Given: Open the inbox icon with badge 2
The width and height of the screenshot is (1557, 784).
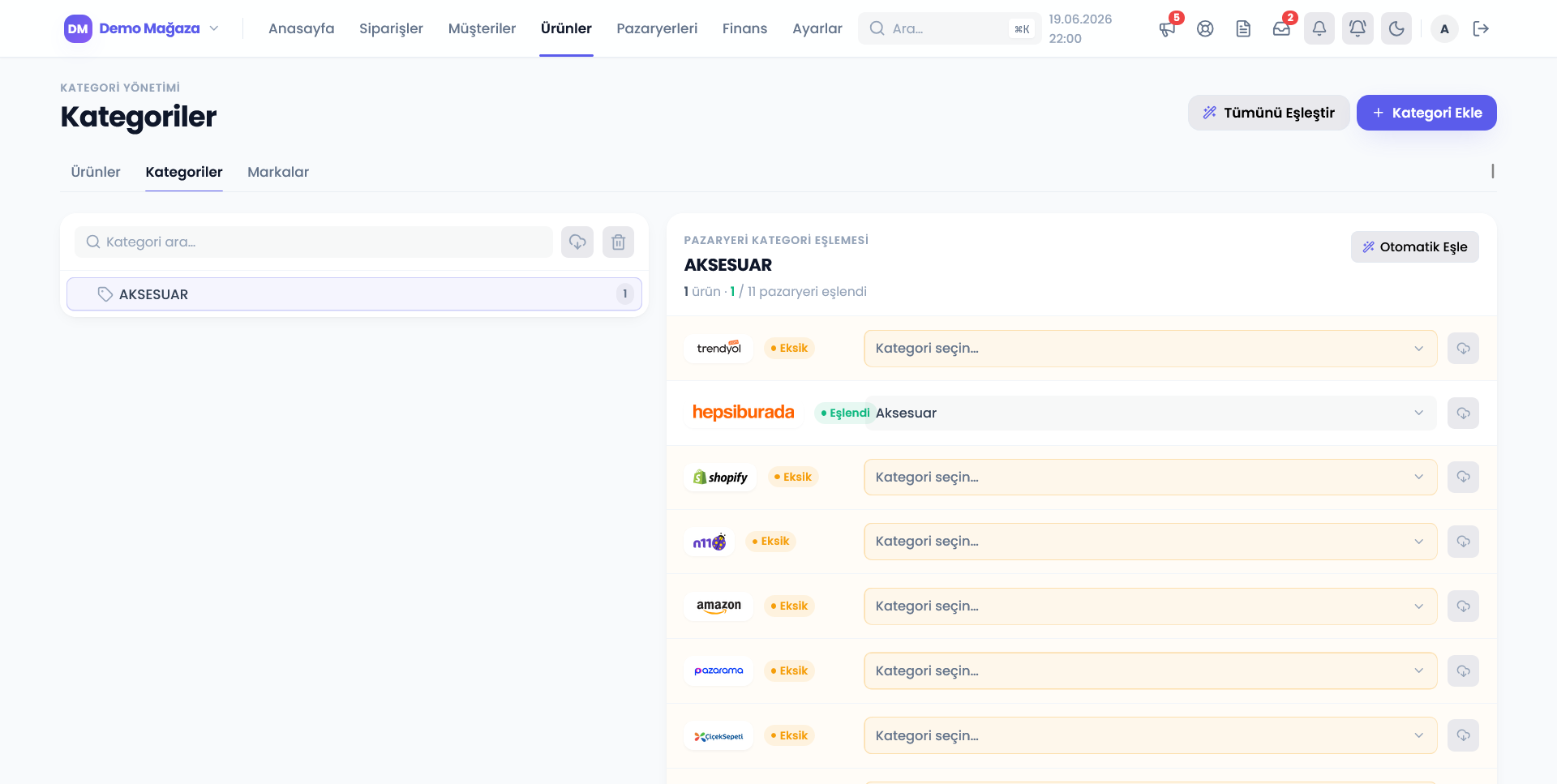Looking at the screenshot, I should pos(1281,28).
